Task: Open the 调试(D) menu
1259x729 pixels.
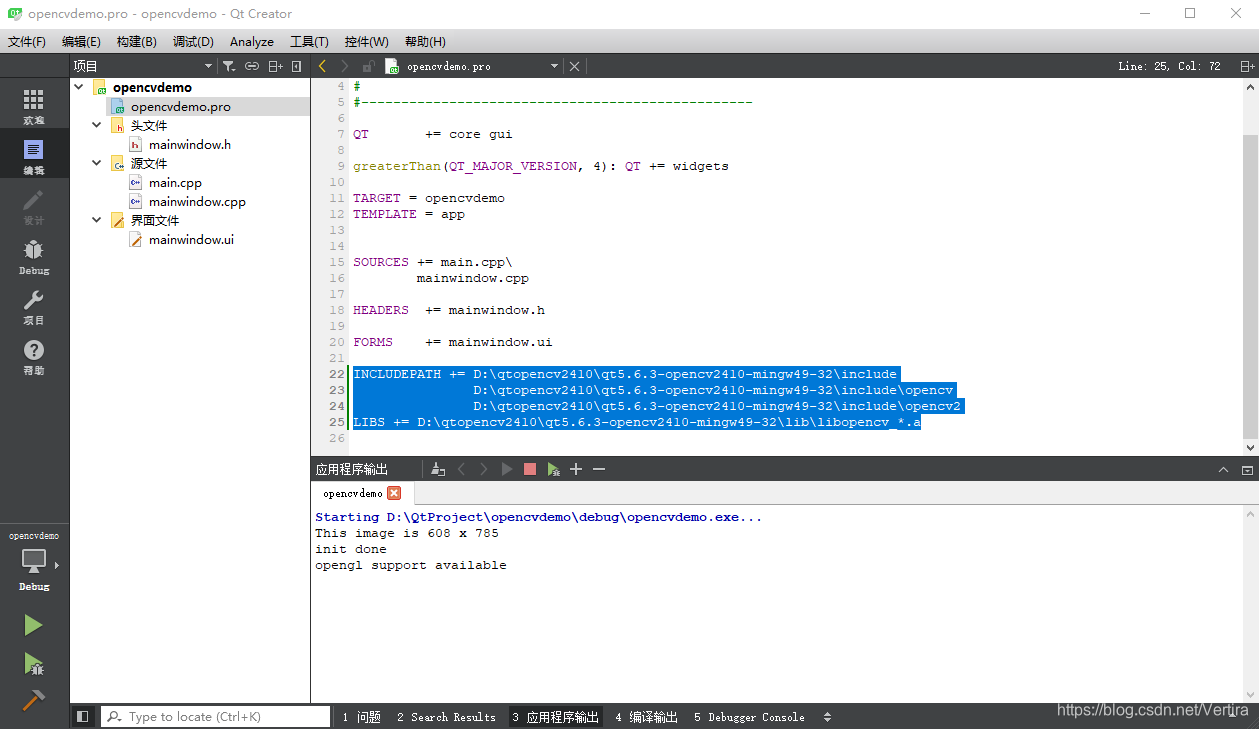Action: click(x=193, y=41)
